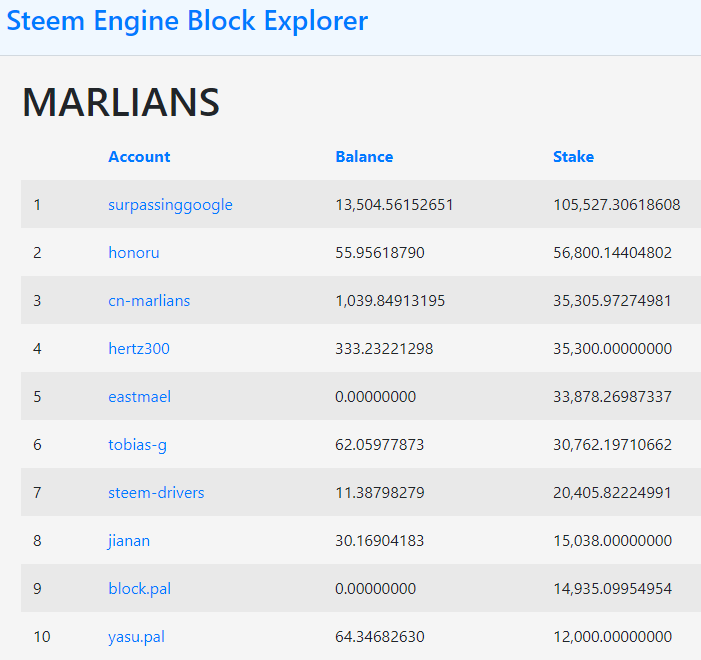The height and width of the screenshot is (660, 701).
Task: Open block.pal account link
Action: (x=139, y=589)
